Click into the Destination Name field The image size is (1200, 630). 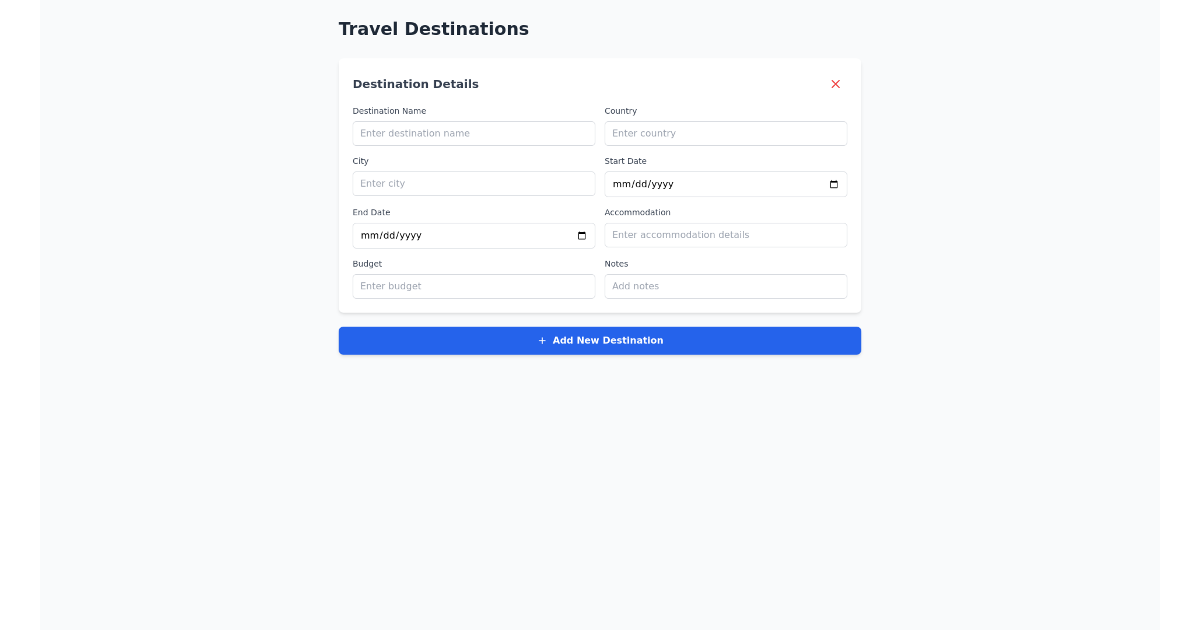[473, 133]
